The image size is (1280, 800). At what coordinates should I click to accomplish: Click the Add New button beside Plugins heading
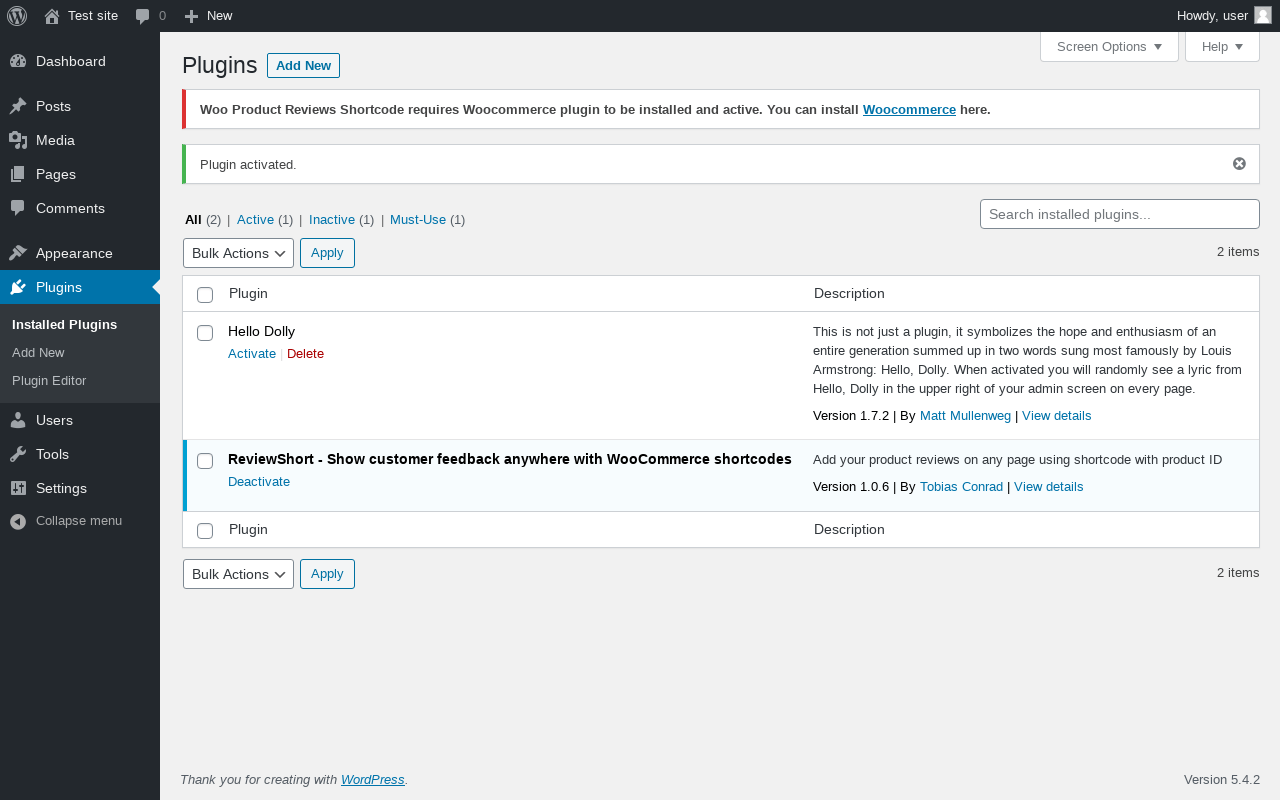(x=303, y=65)
